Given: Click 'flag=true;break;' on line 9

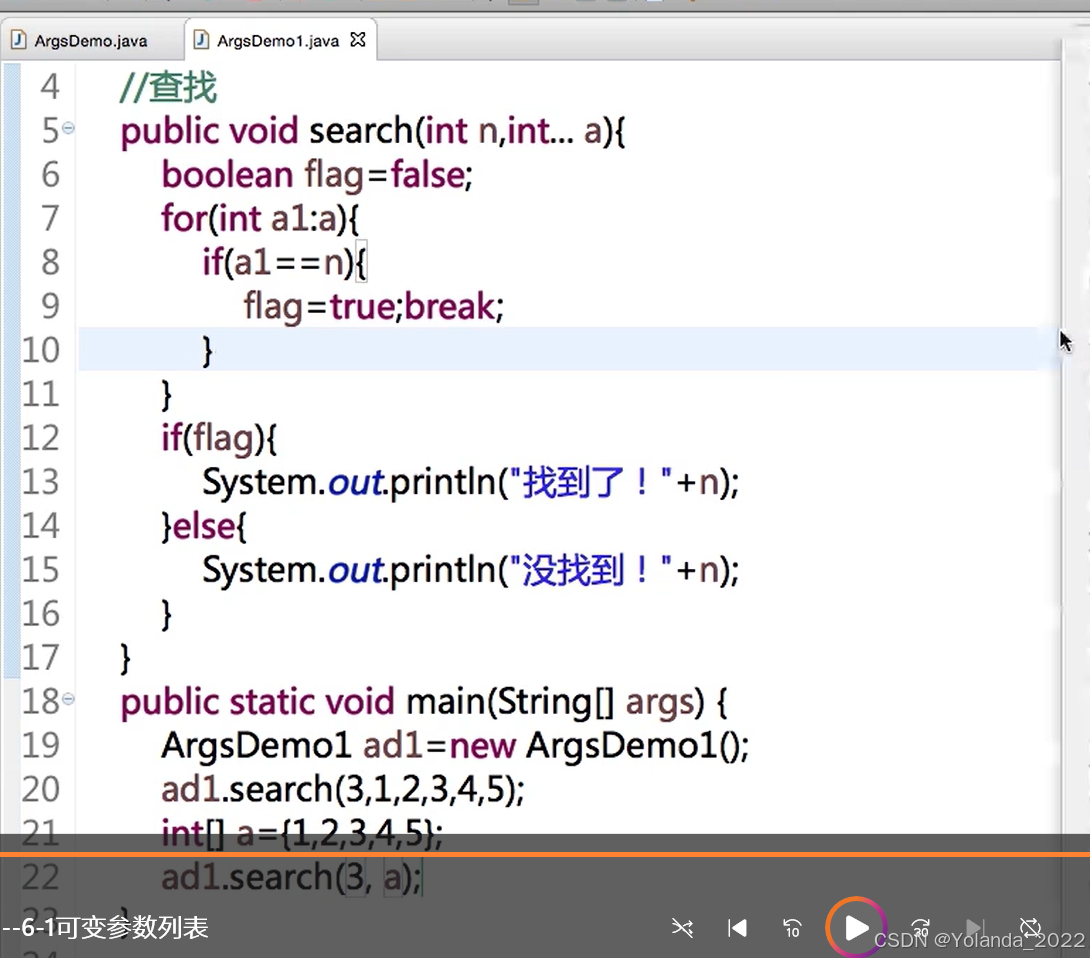Looking at the screenshot, I should [x=373, y=307].
